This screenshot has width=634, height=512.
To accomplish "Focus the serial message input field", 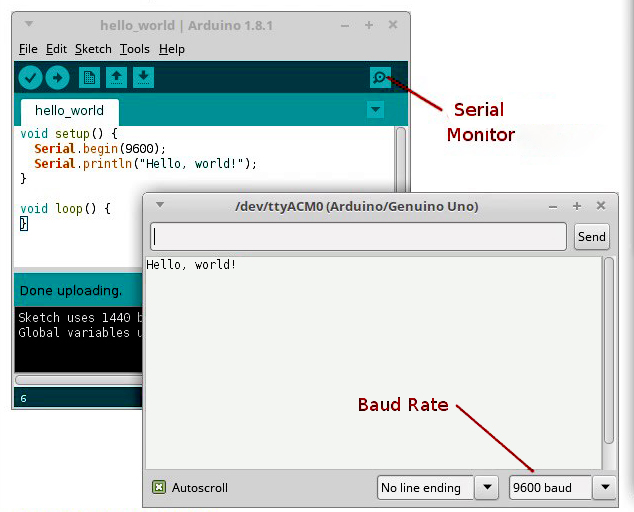I will [358, 237].
